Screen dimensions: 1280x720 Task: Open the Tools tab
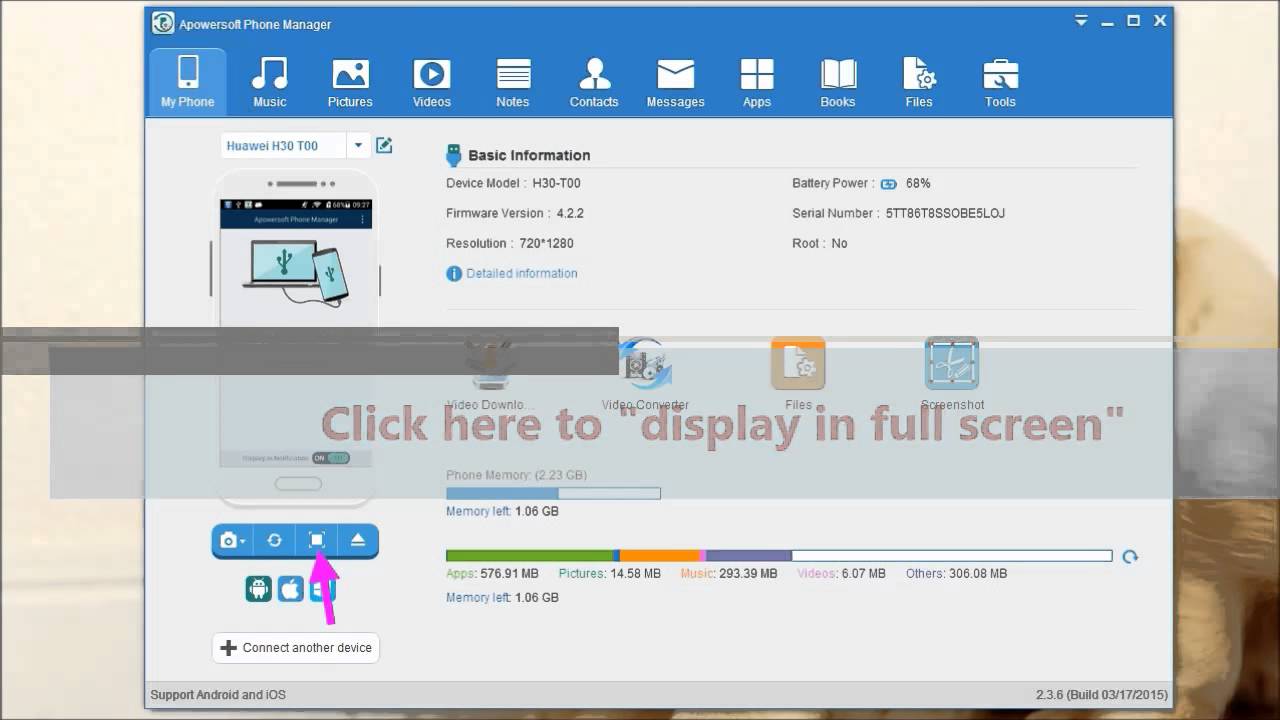(1000, 81)
